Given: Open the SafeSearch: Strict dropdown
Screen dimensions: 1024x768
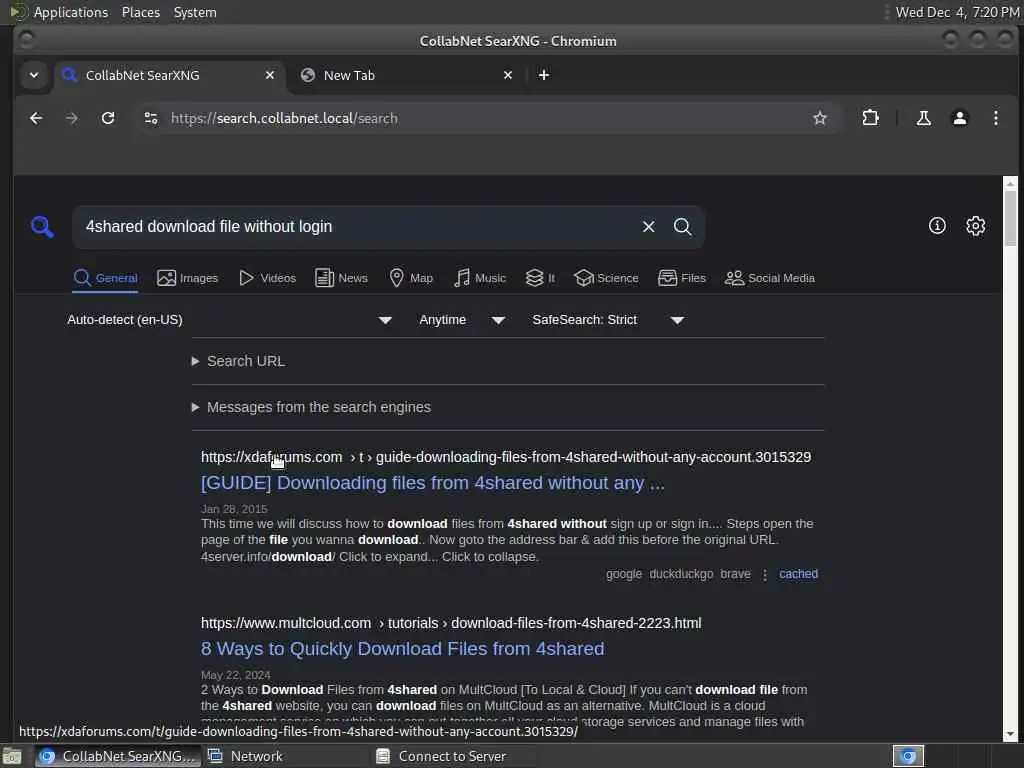Looking at the screenshot, I should coord(608,320).
